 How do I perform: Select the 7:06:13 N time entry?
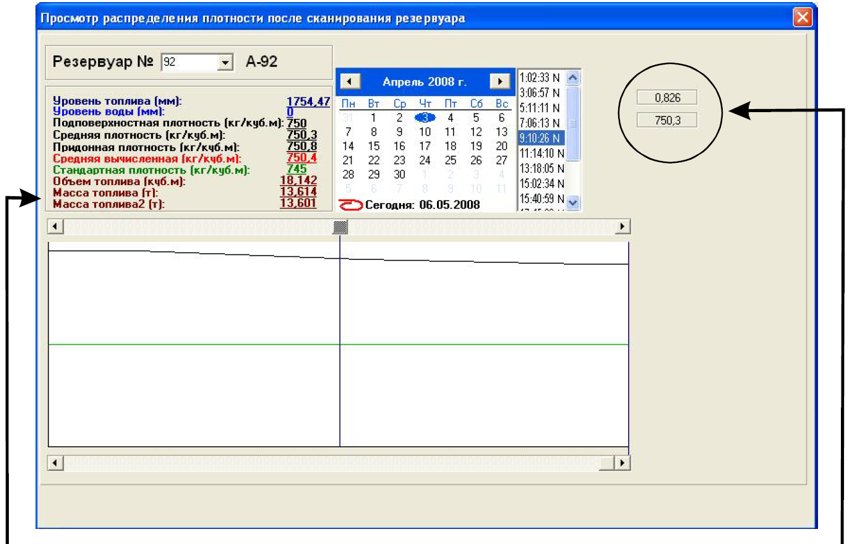click(x=540, y=122)
